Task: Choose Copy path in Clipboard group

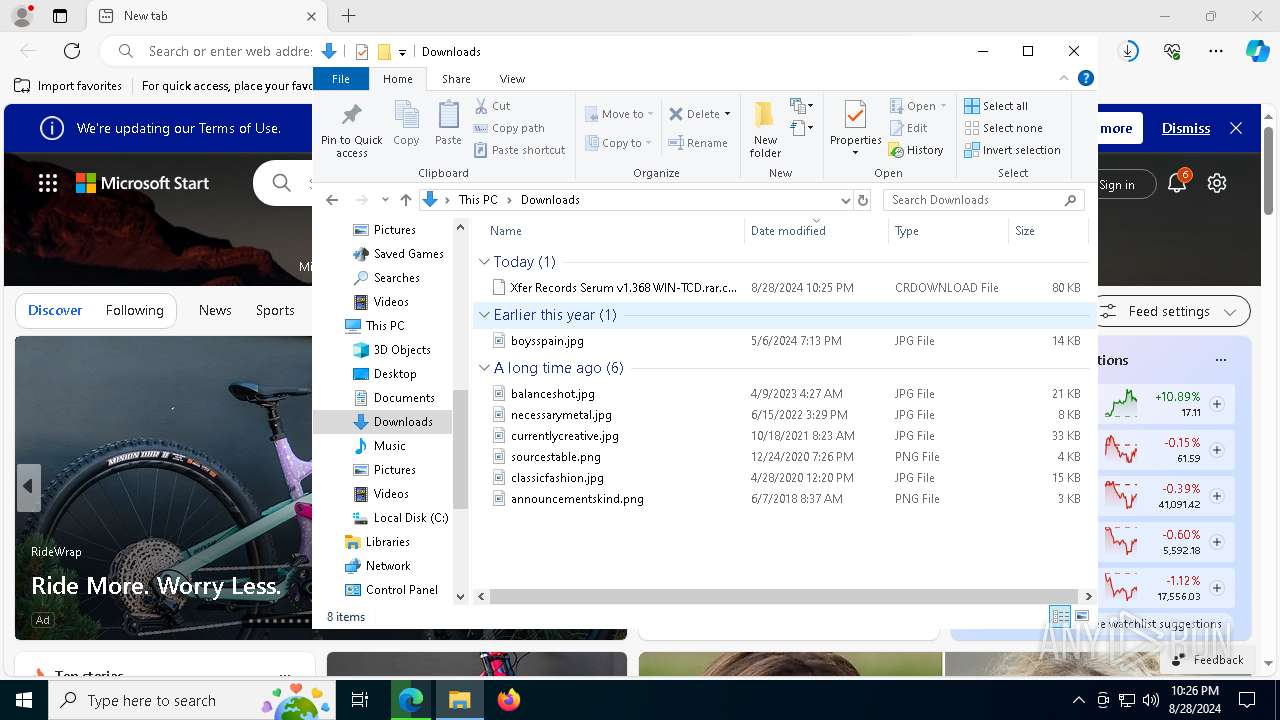Action: [x=509, y=128]
